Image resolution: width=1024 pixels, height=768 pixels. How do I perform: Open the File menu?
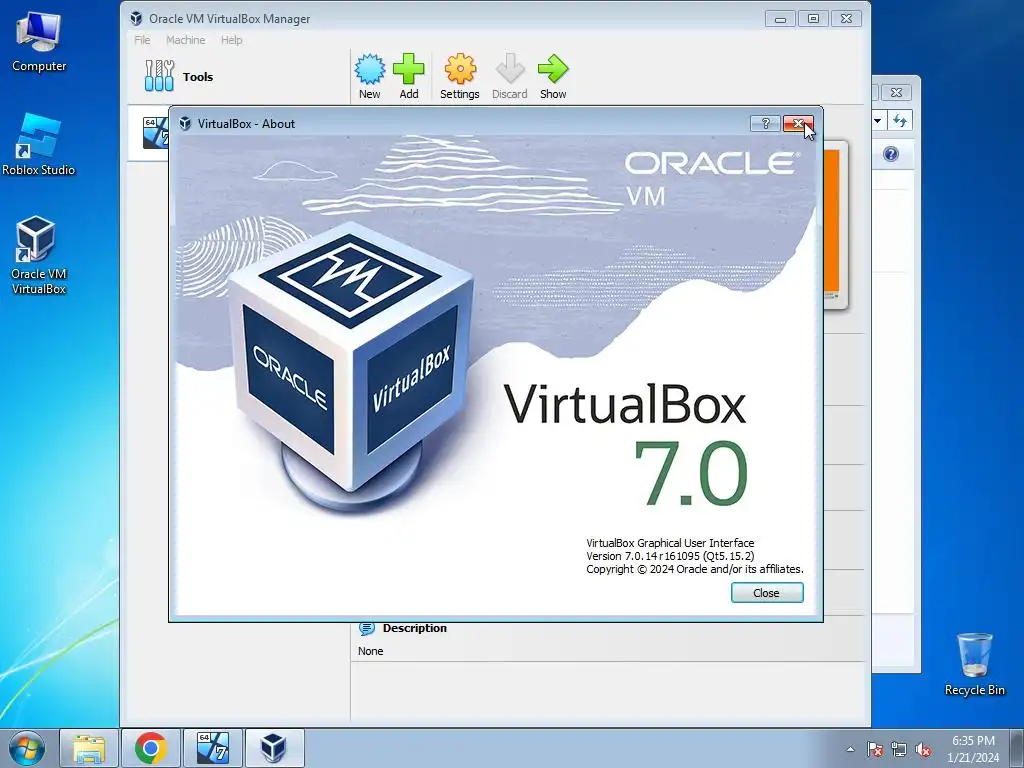pos(142,40)
